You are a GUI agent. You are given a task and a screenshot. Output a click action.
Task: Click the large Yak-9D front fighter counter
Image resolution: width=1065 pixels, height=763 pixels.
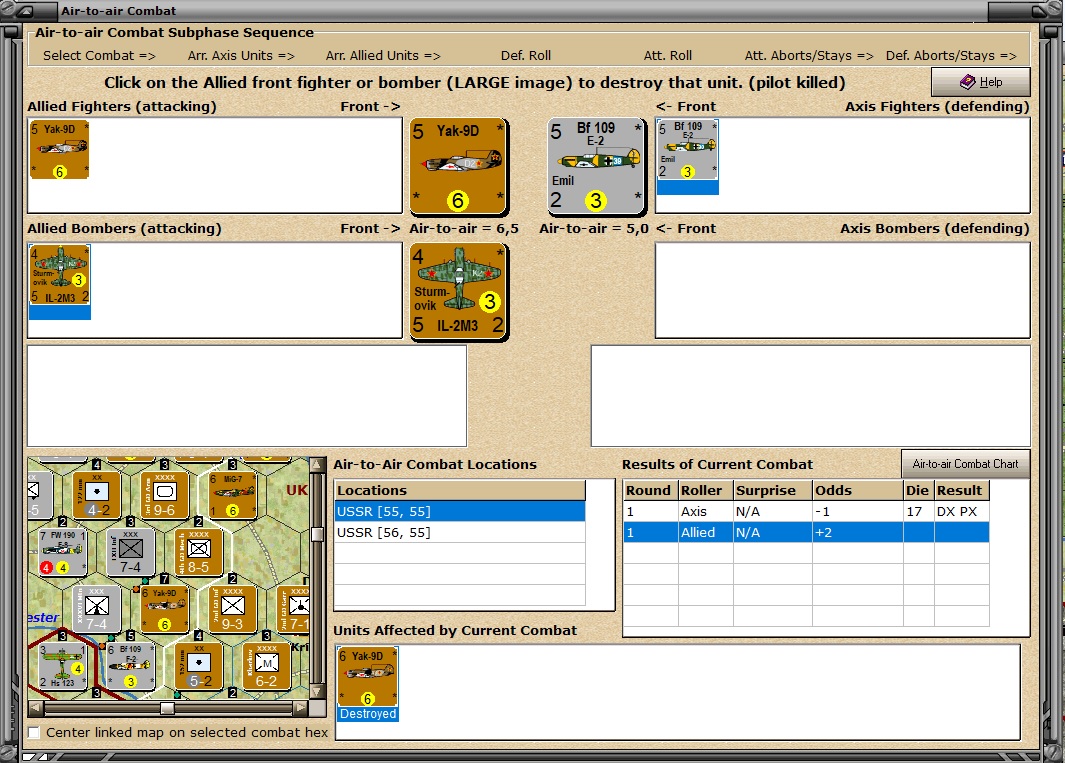[x=458, y=166]
